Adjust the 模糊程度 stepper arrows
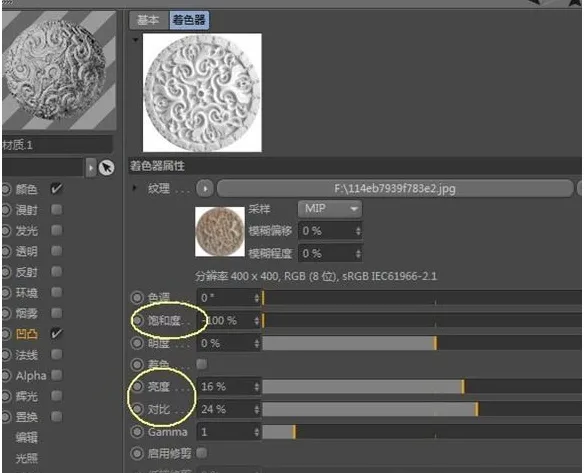This screenshot has height=473, width=584. 358,254
